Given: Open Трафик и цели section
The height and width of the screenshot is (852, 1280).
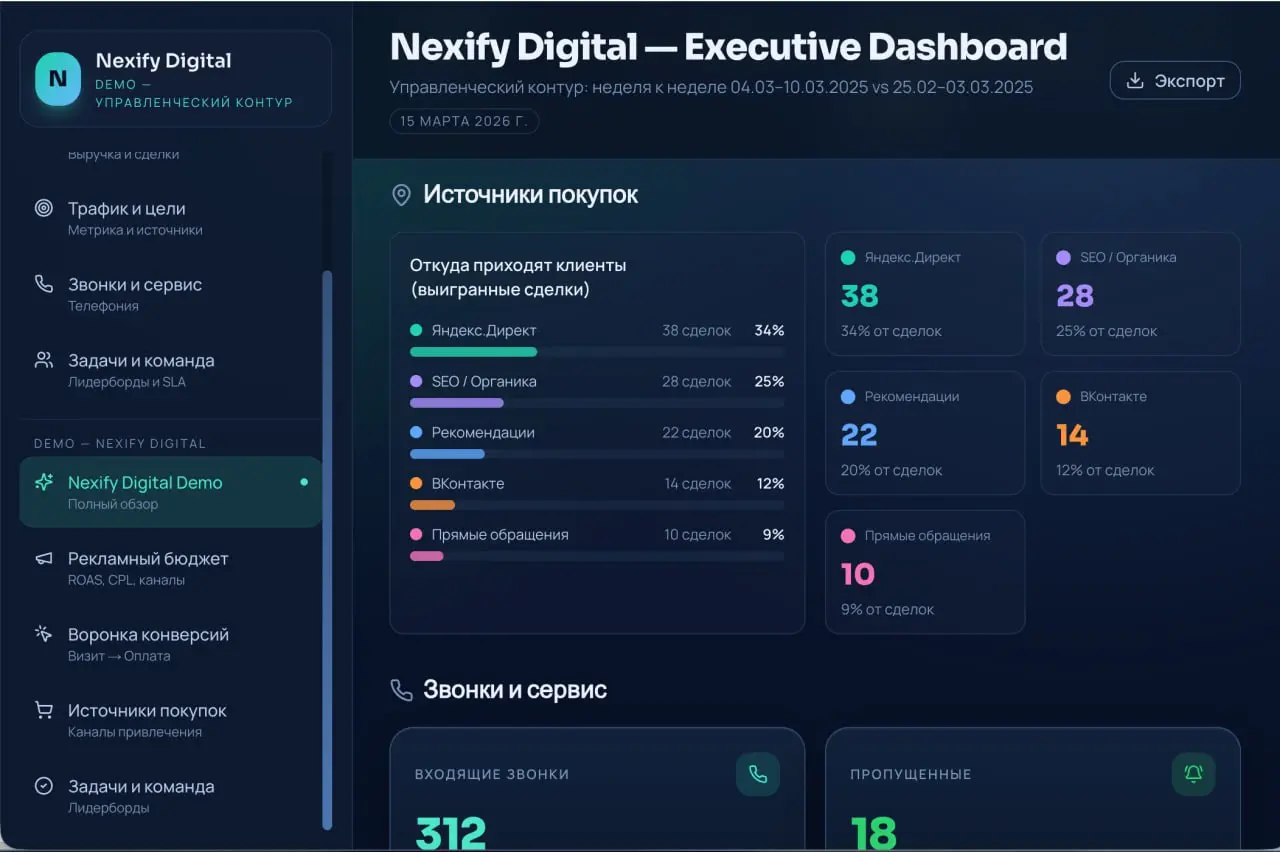Looking at the screenshot, I should [x=170, y=218].
